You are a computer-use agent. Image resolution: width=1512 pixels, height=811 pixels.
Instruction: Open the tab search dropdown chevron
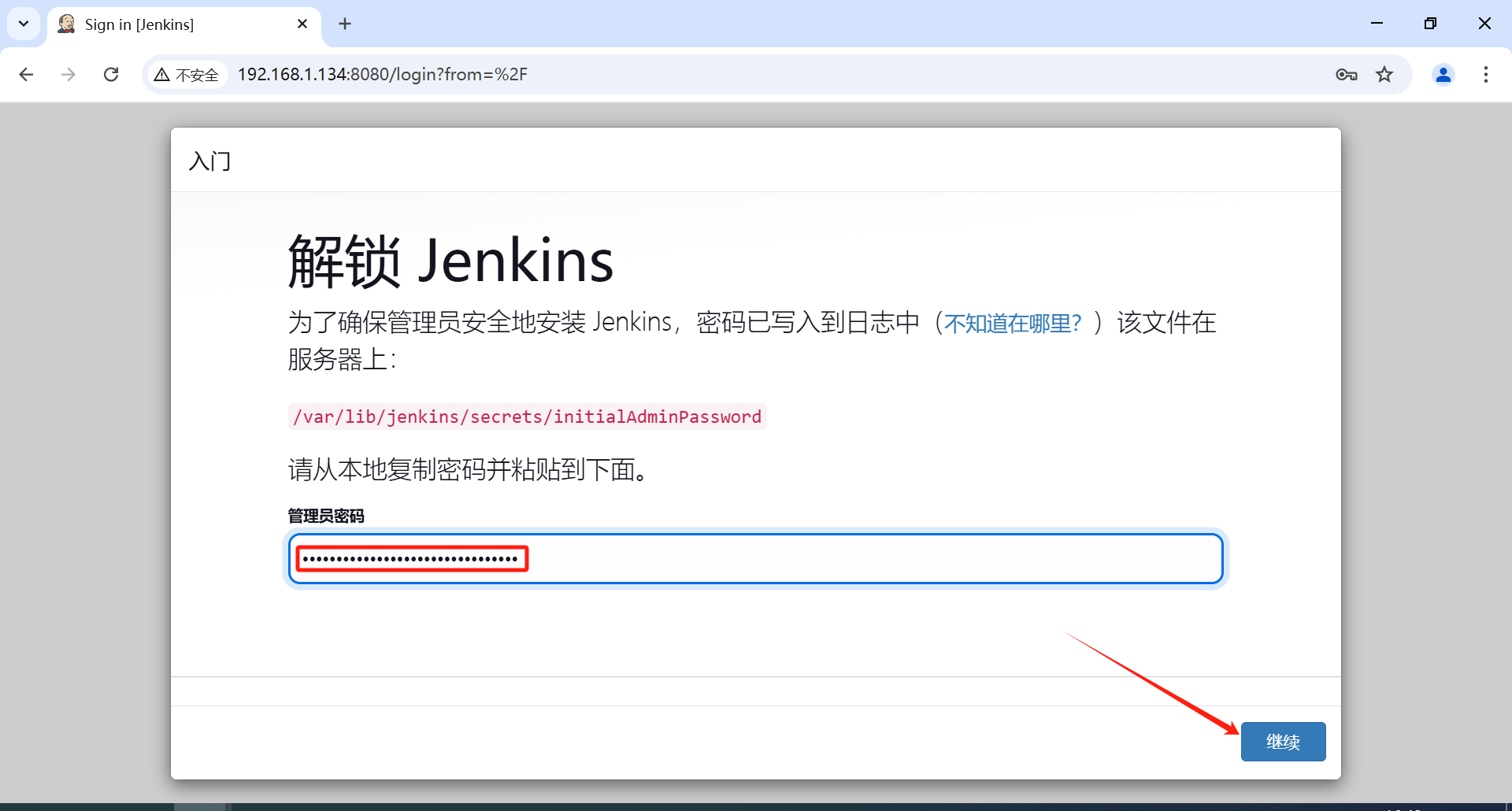pyautogui.click(x=24, y=24)
